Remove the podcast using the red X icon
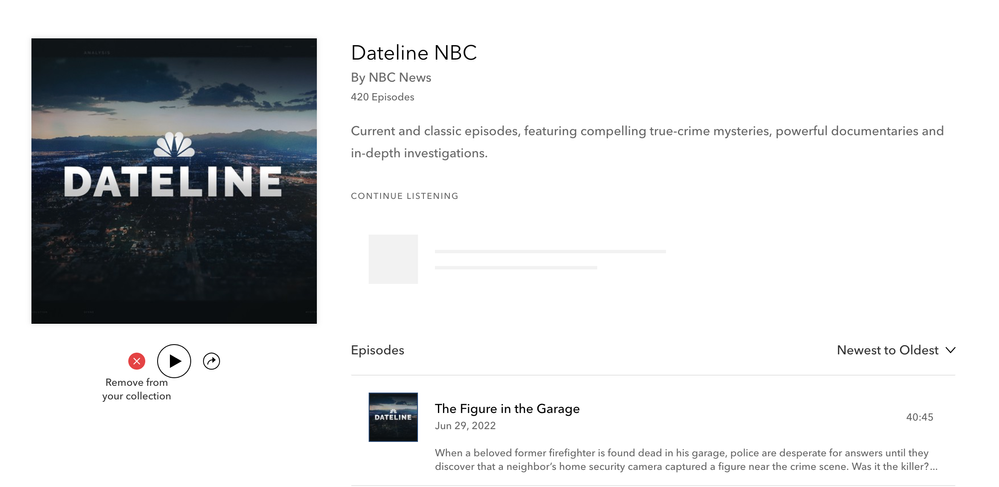The width and height of the screenshot is (999, 487). pos(137,361)
